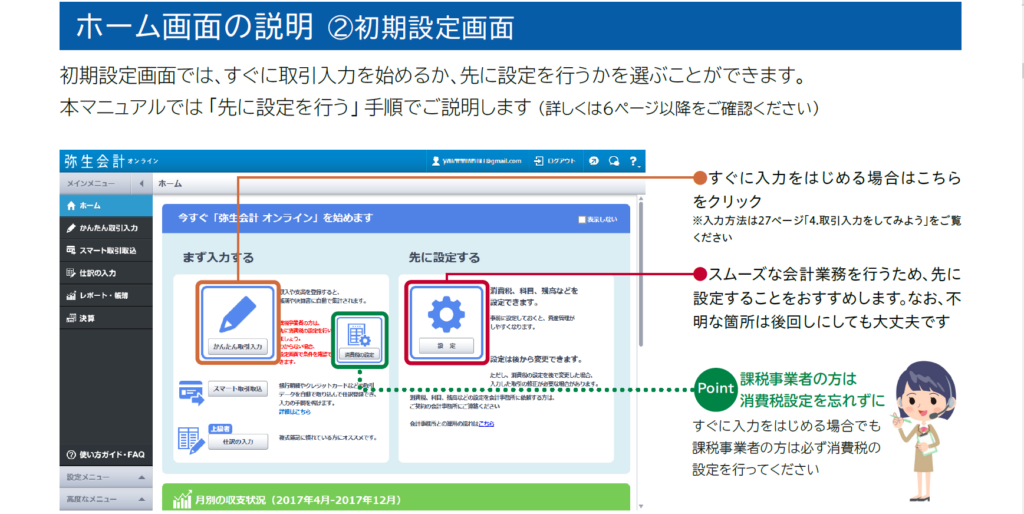The width and height of the screenshot is (1024, 514).
Task: Click the account email address in header
Action: tap(482, 161)
